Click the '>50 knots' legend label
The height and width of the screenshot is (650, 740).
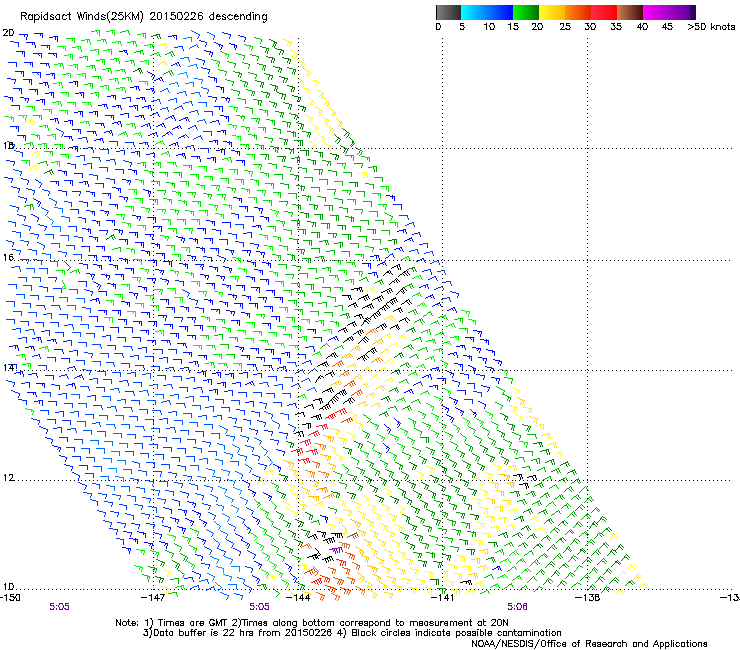point(711,27)
